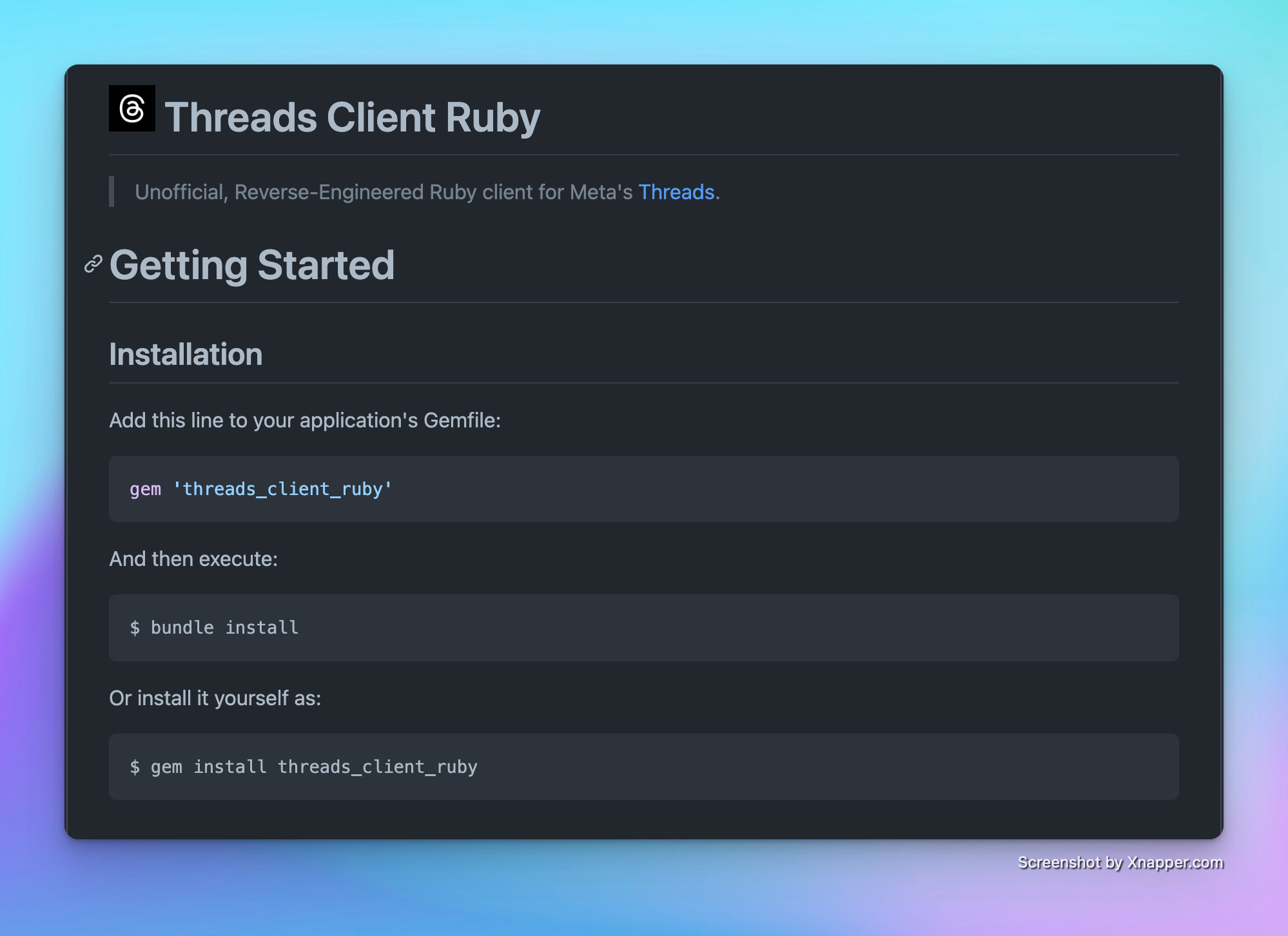
Task: Click the Screenshot by Xnapper.com watermark
Action: tap(1120, 863)
